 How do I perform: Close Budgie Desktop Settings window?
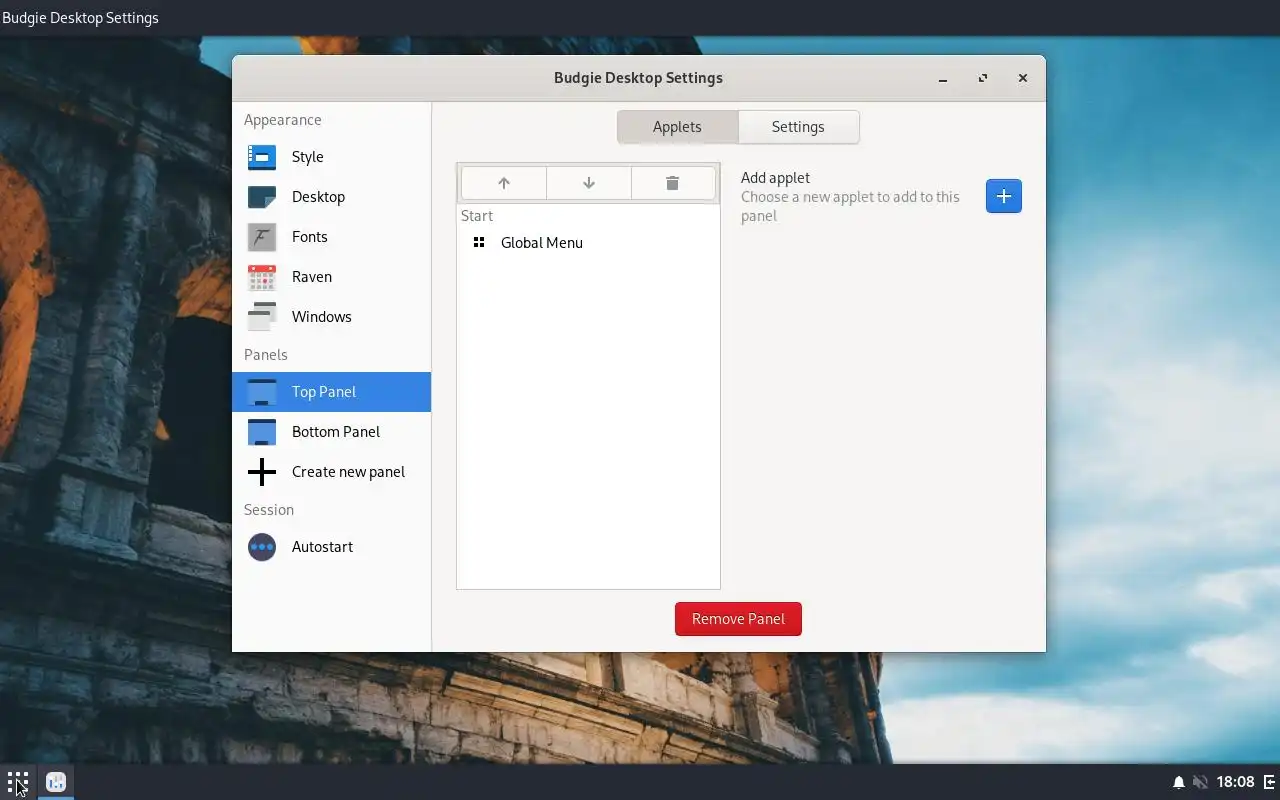tap(1023, 78)
